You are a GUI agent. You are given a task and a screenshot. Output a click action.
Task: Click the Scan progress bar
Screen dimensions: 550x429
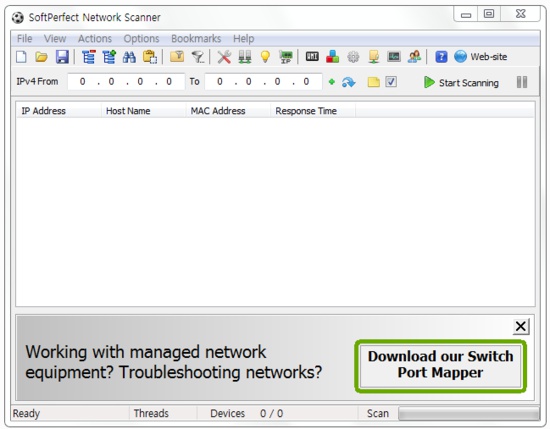[x=469, y=414]
